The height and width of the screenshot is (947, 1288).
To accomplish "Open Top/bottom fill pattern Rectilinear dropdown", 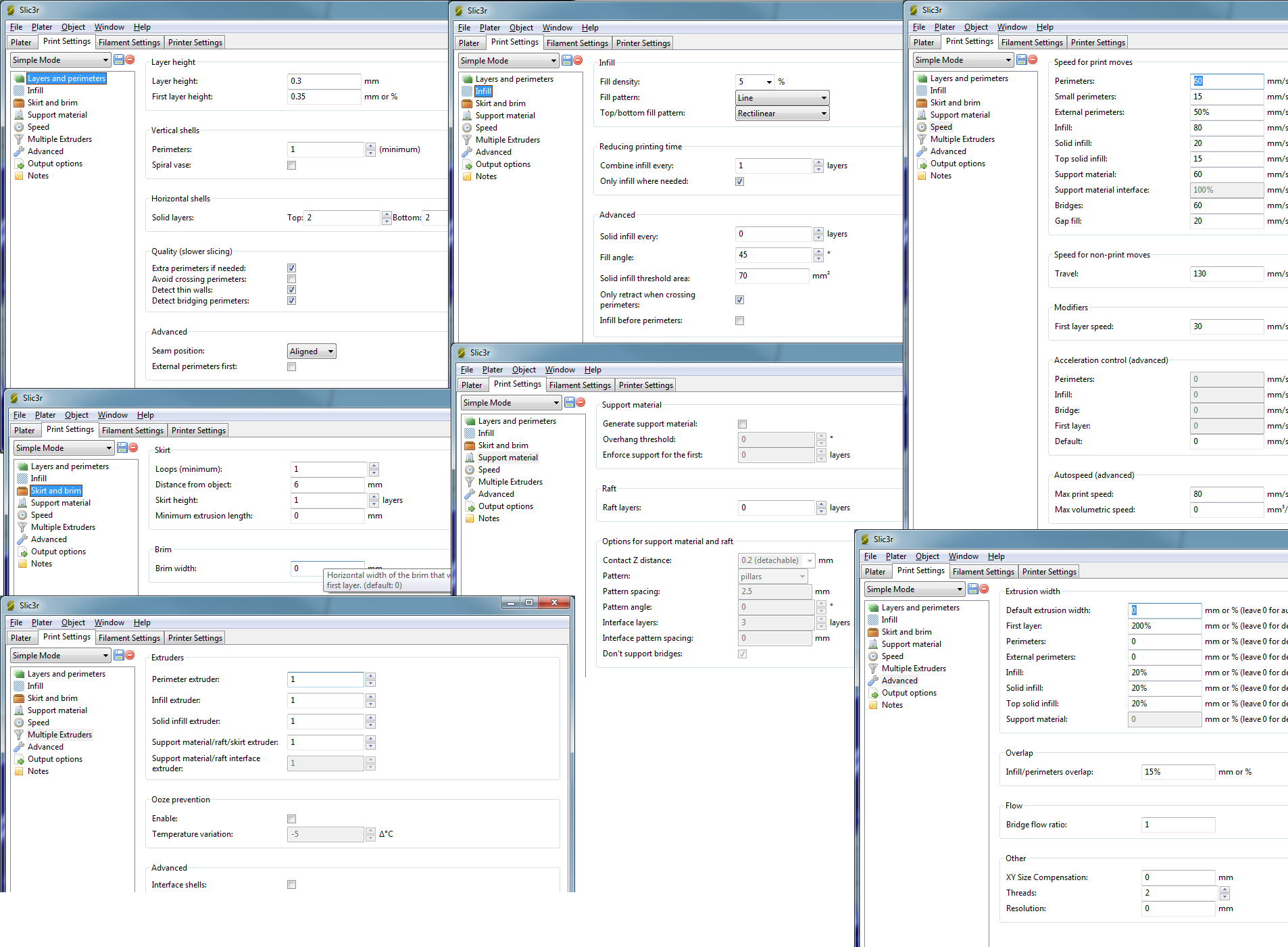I will (x=783, y=114).
